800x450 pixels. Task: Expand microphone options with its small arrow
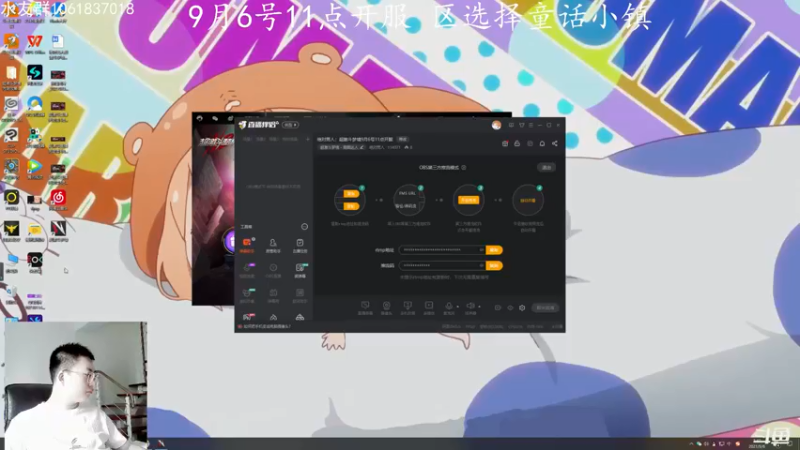pos(458,307)
